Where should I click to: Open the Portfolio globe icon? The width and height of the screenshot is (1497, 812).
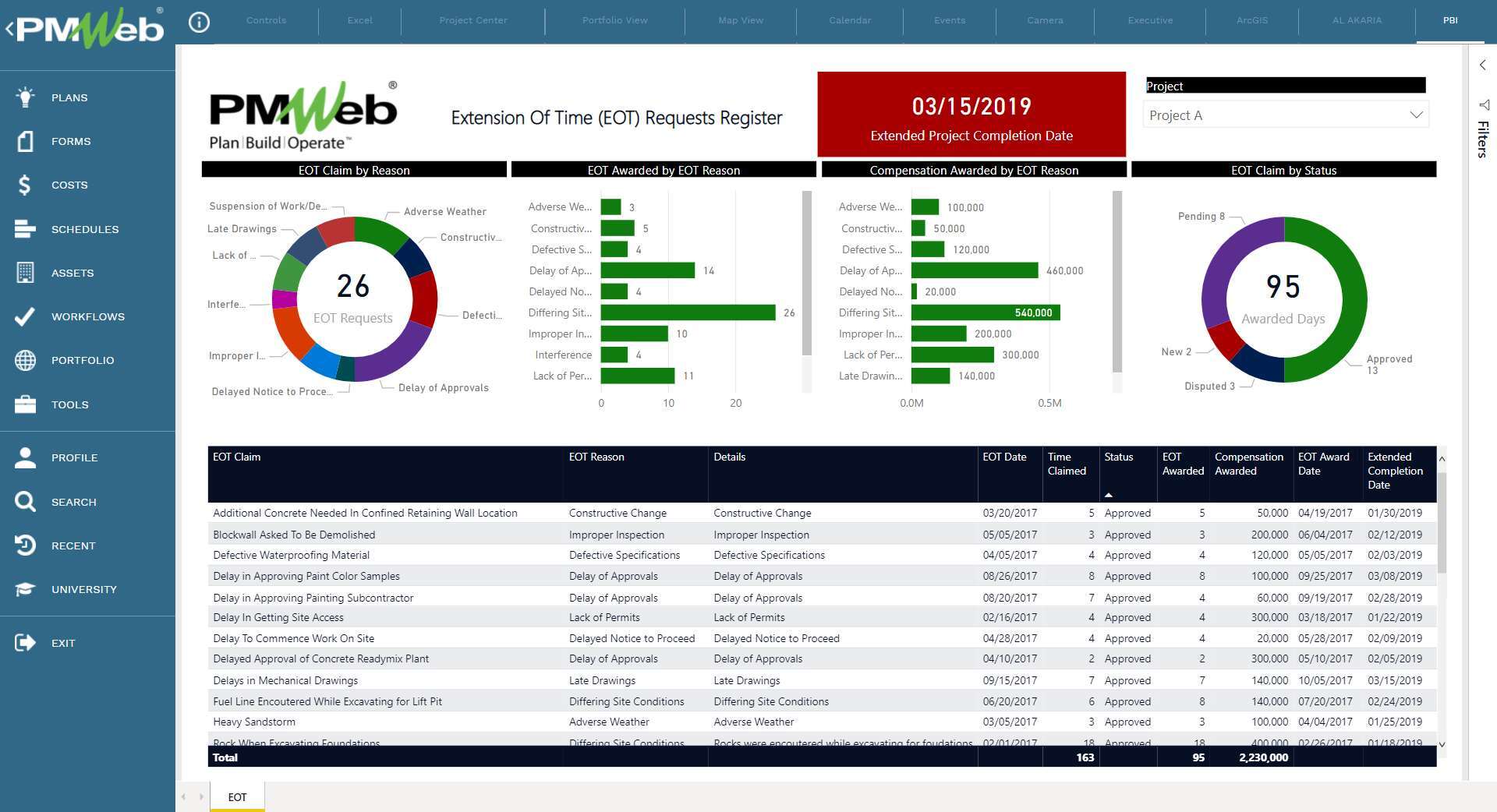[x=25, y=360]
